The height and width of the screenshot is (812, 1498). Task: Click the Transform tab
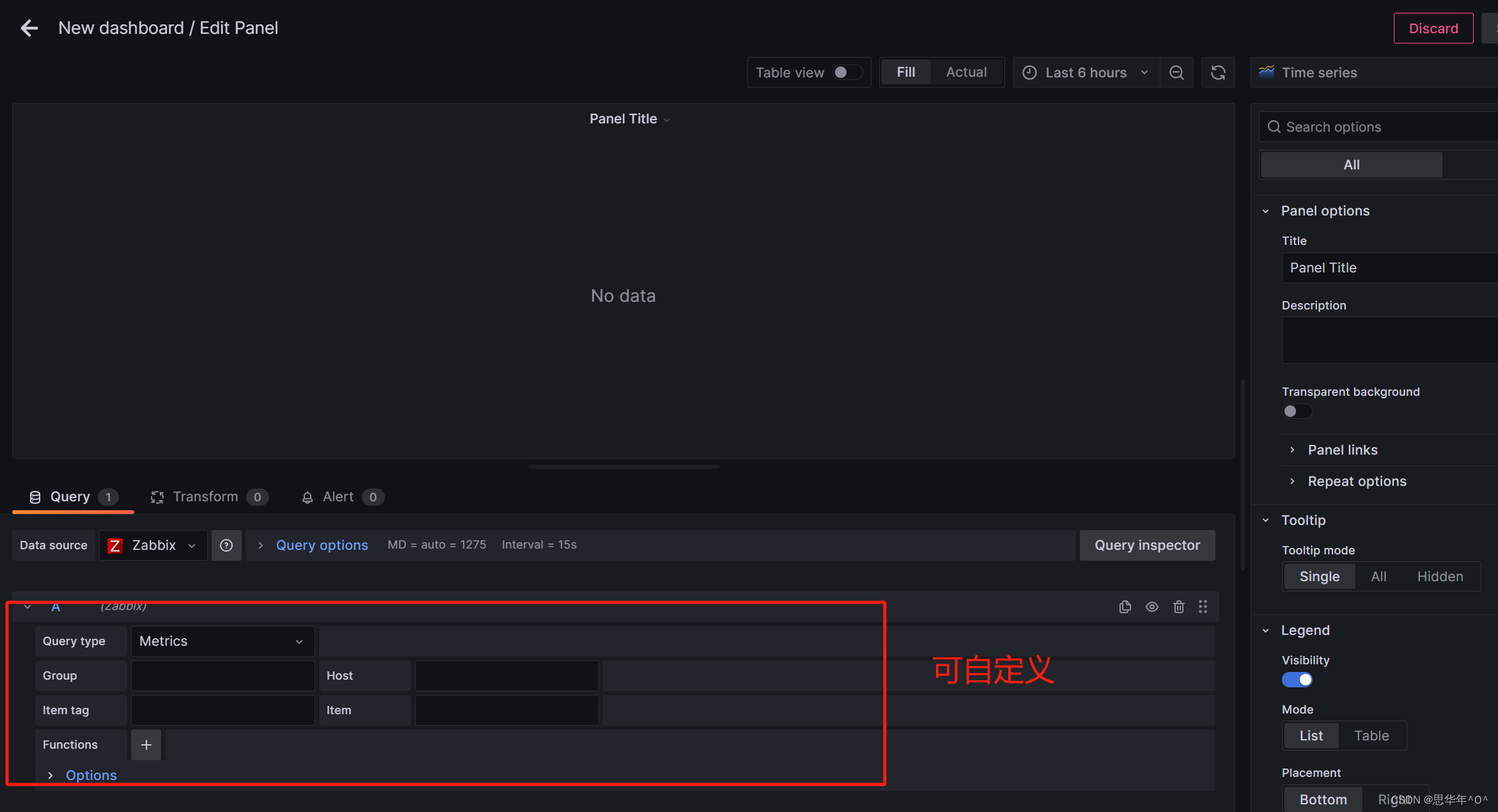206,496
